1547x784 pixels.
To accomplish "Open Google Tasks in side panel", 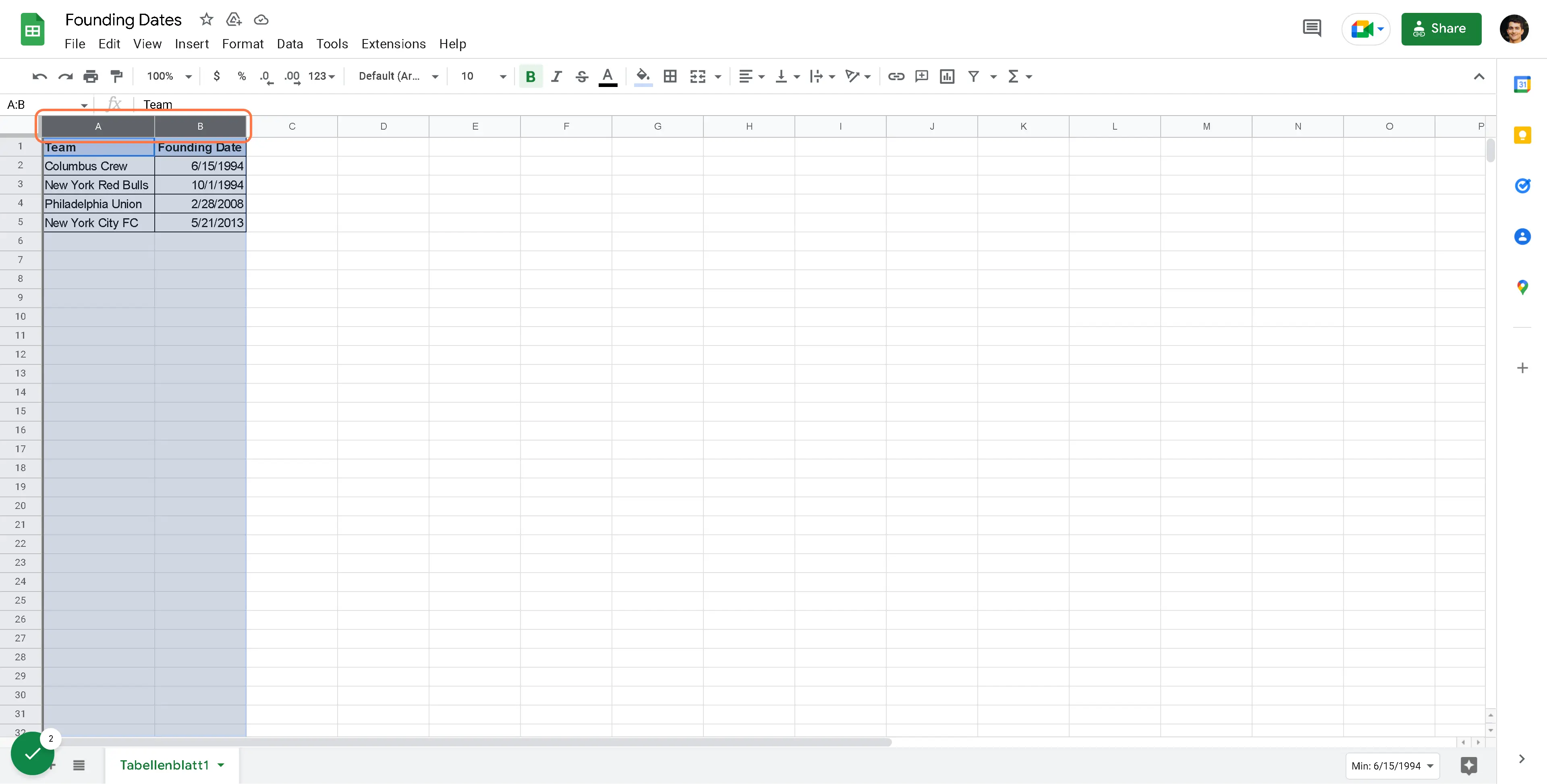I will (1522, 186).
